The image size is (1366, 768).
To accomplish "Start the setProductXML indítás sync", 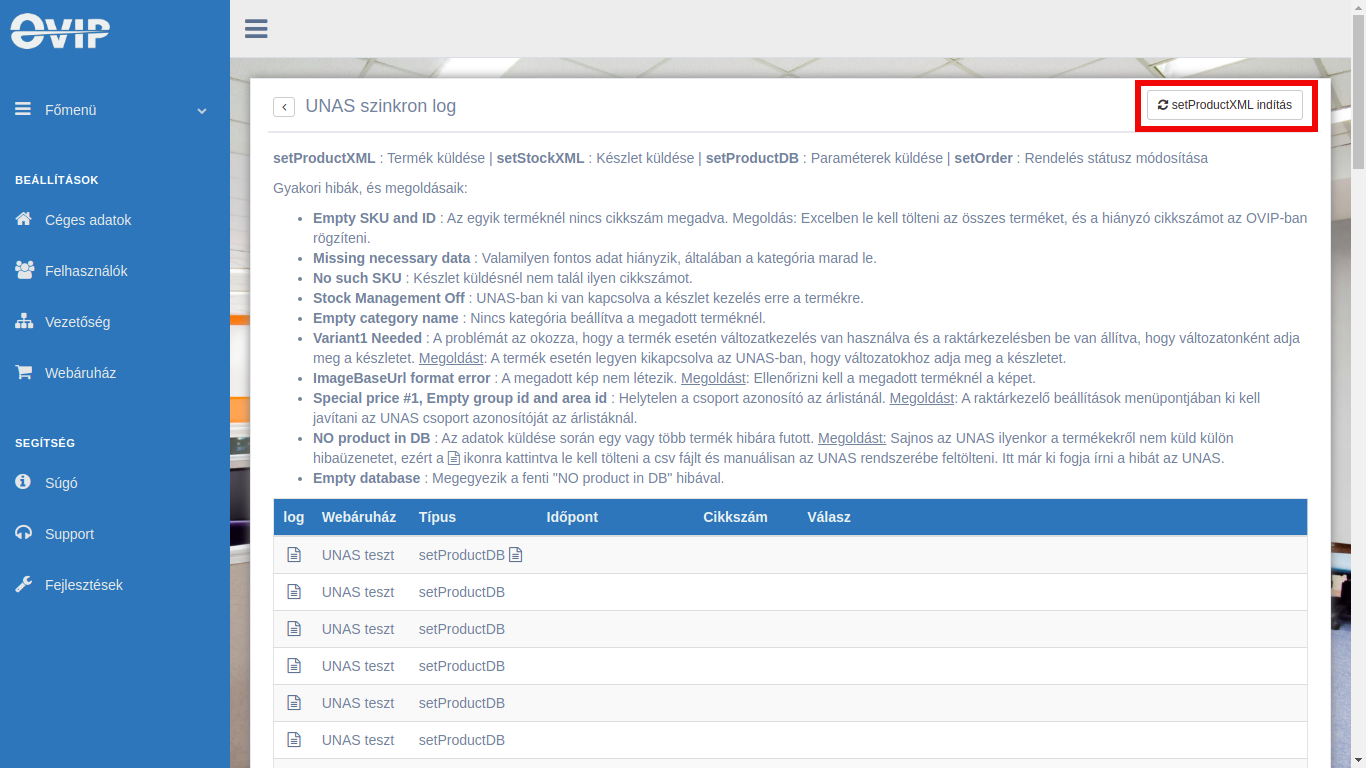I will (x=1225, y=105).
